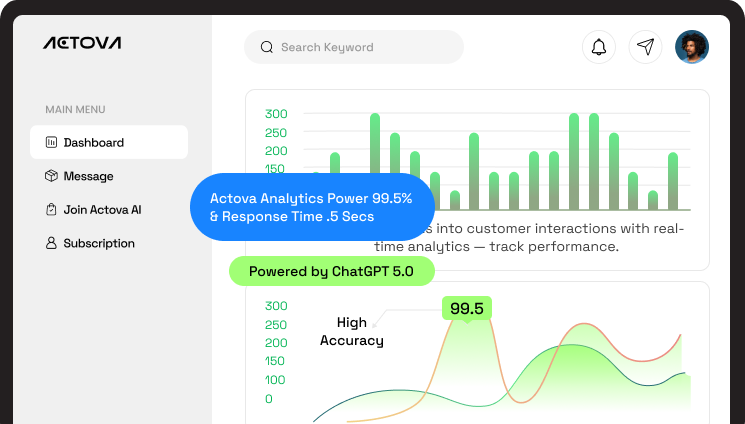Select Message in the main menu
745x424 pixels.
point(88,176)
